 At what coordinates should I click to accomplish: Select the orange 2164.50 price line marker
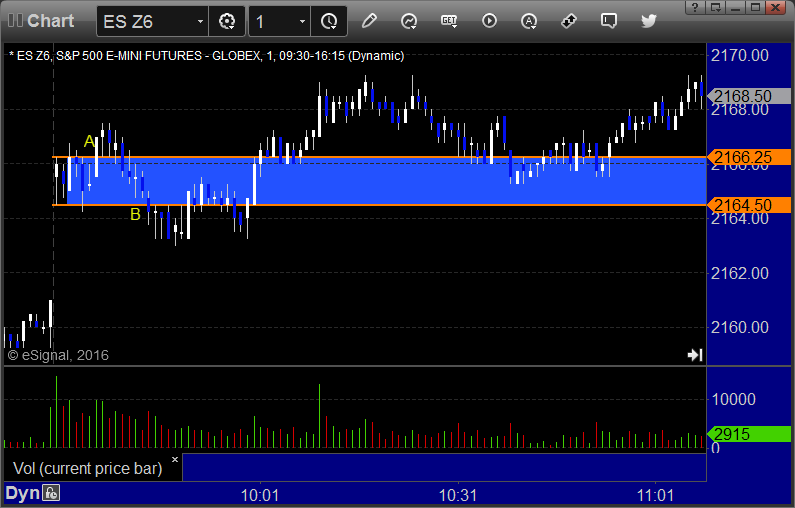pyautogui.click(x=749, y=205)
